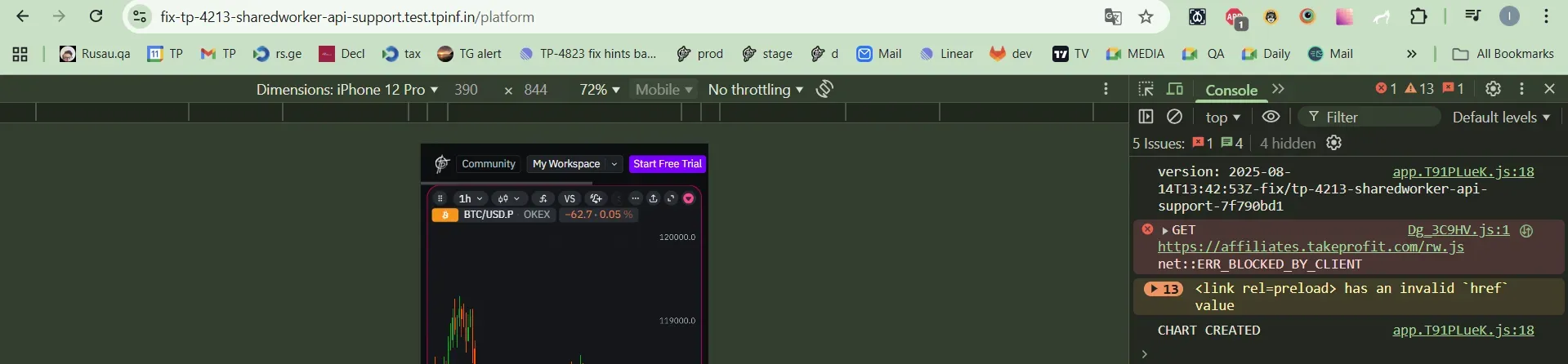Viewport: 1568px width, 364px height.
Task: Toggle the device toolbar icon
Action: (x=1175, y=89)
